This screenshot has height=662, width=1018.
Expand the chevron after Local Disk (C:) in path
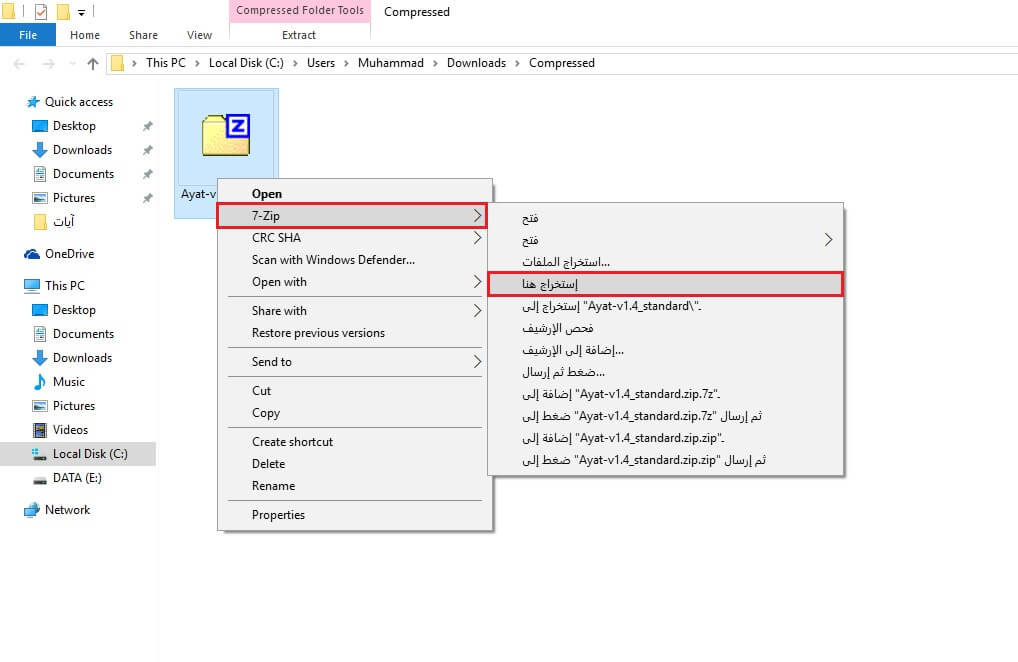pos(295,63)
